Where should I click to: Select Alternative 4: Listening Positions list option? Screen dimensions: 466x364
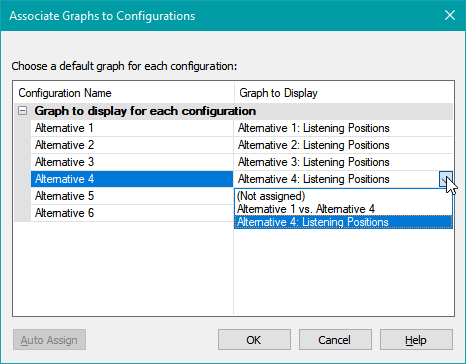(x=343, y=222)
